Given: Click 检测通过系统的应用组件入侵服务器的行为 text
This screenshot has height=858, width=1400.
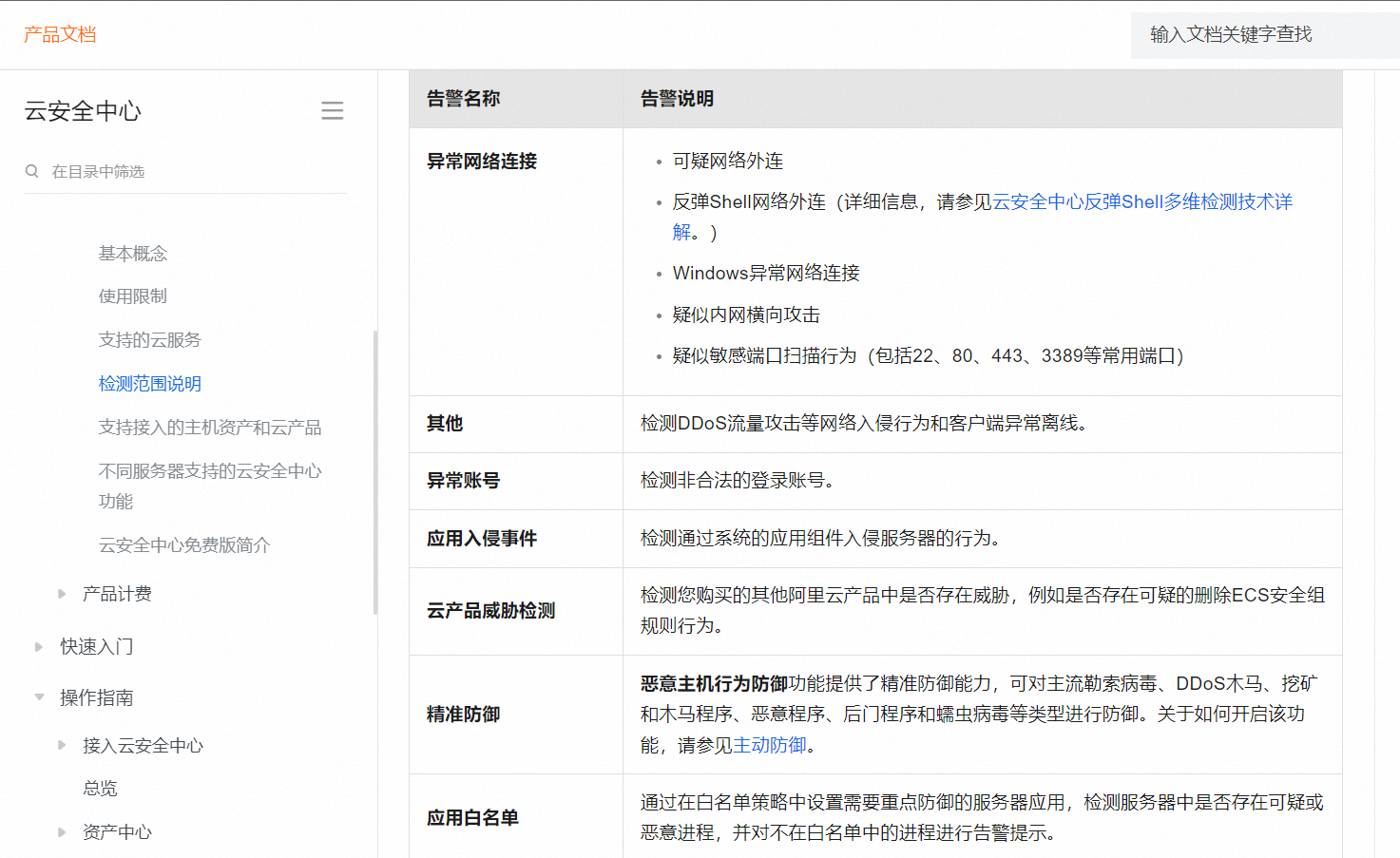Looking at the screenshot, I should 820,539.
